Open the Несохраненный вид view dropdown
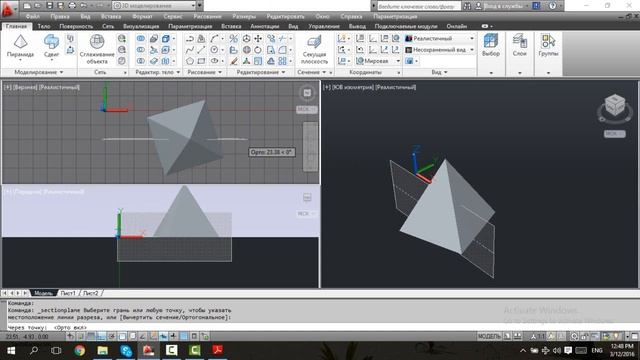 pyautogui.click(x=440, y=50)
